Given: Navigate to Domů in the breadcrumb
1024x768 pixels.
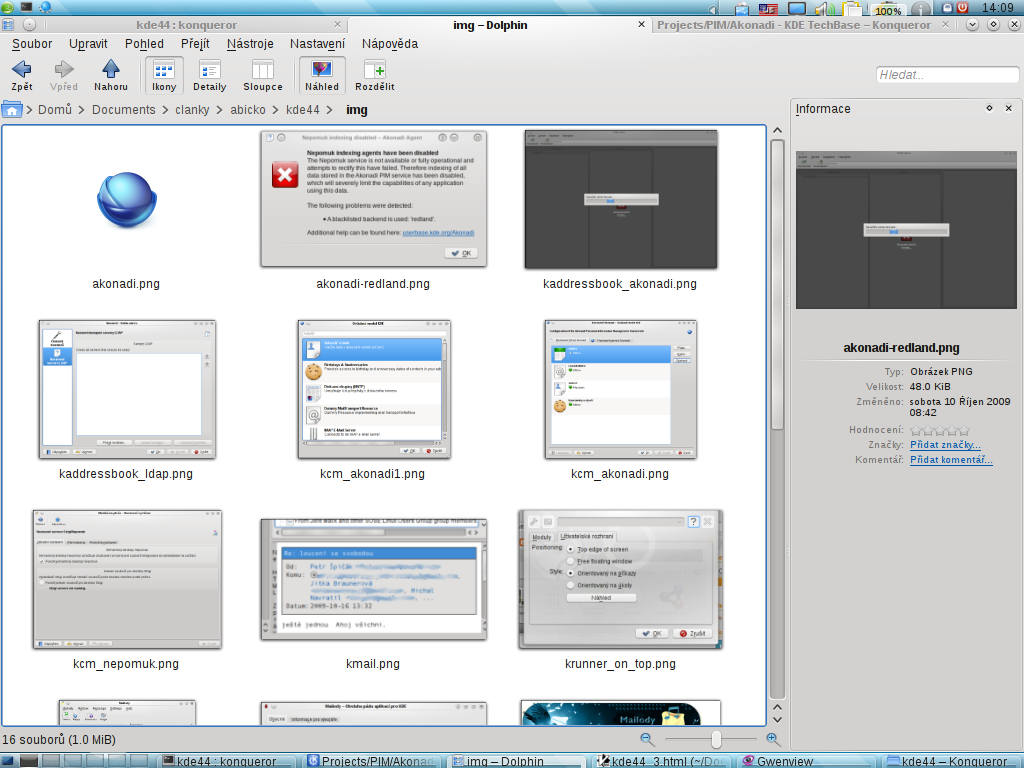Looking at the screenshot, I should pyautogui.click(x=55, y=110).
